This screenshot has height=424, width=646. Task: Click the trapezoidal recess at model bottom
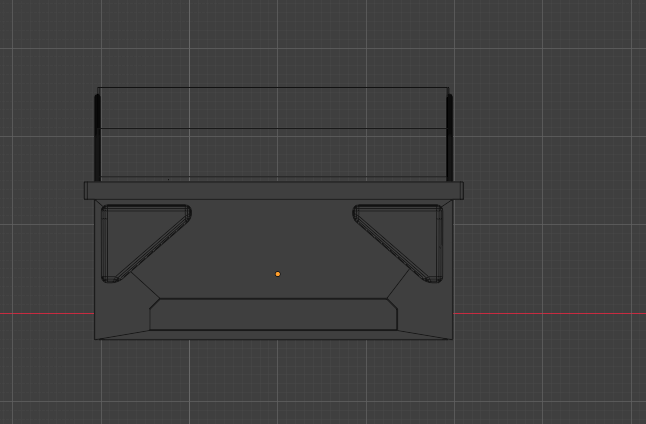[x=273, y=314]
